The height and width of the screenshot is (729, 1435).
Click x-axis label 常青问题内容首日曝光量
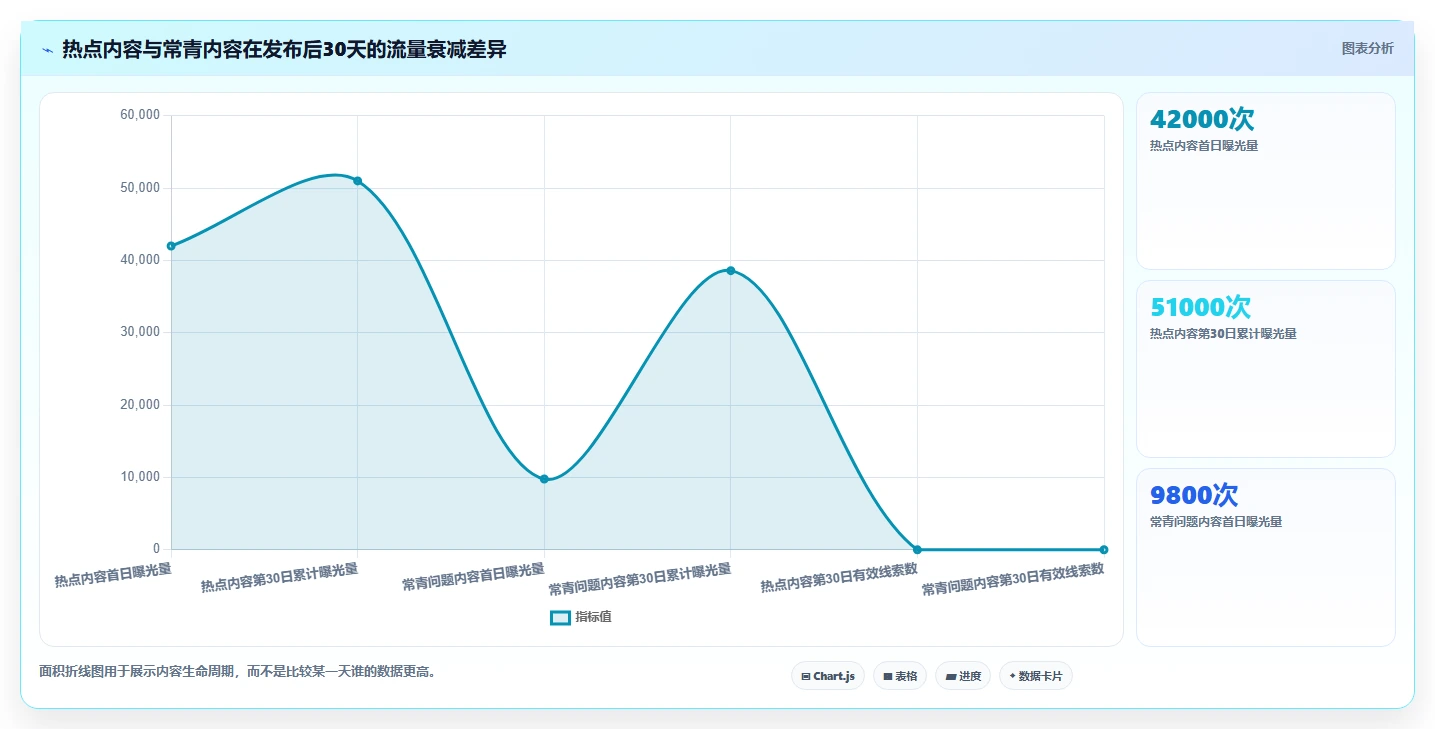tap(473, 577)
